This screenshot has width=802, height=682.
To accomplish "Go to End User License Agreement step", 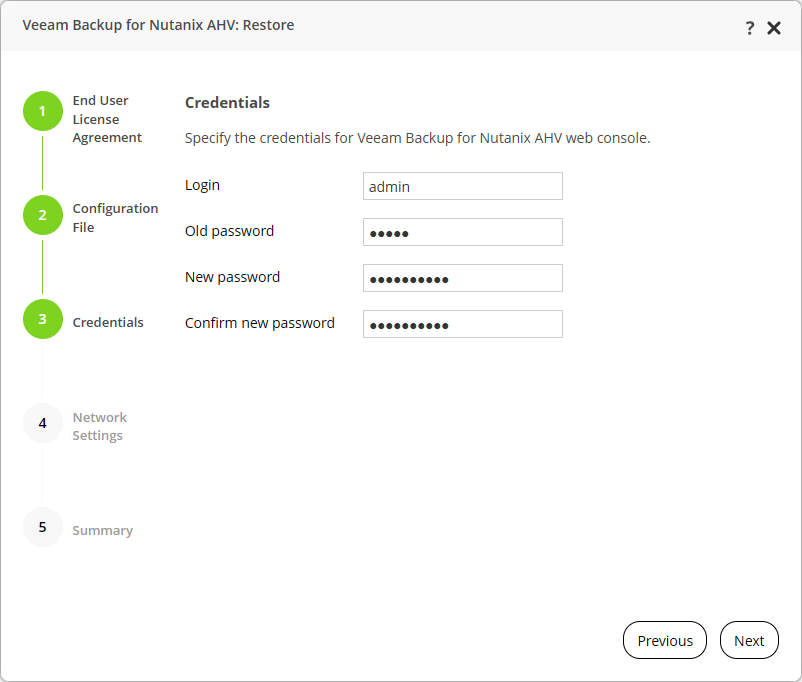I will [x=107, y=119].
